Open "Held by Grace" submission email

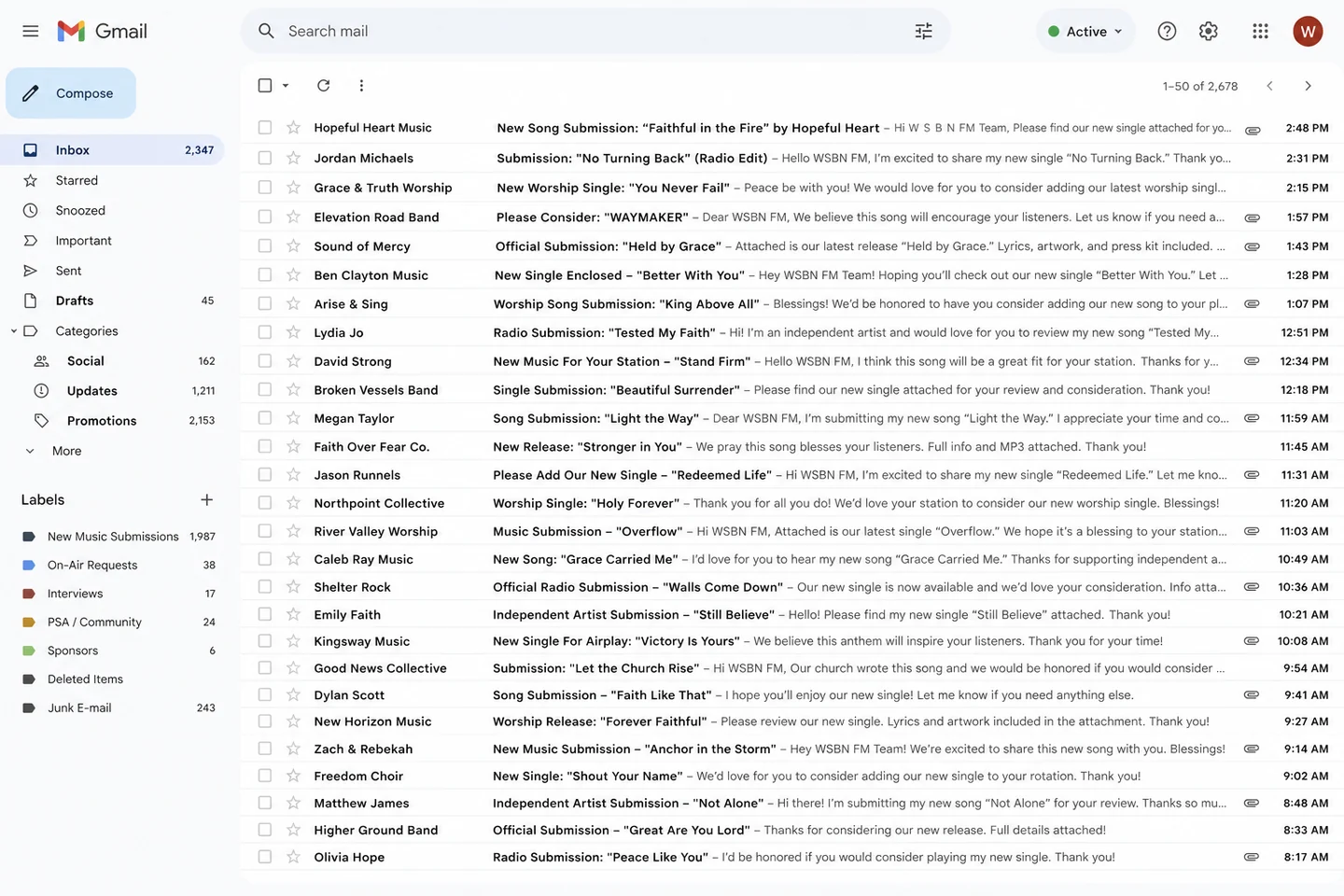pyautogui.click(x=790, y=246)
